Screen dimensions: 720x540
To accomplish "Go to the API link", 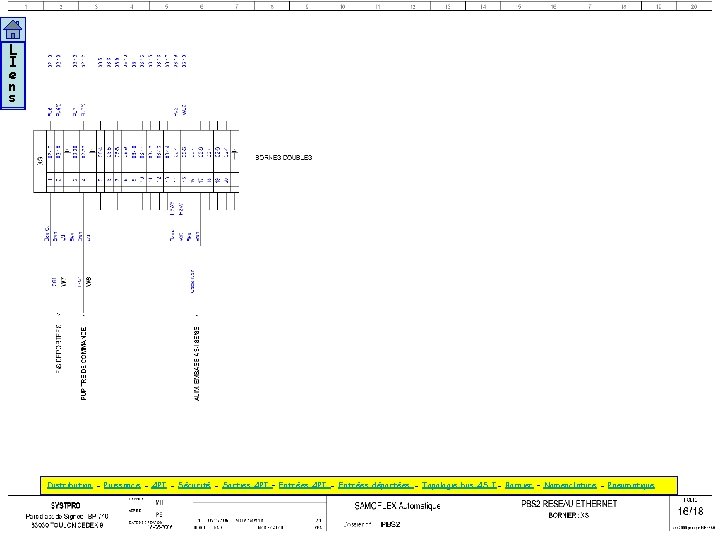I will click(x=159, y=485).
